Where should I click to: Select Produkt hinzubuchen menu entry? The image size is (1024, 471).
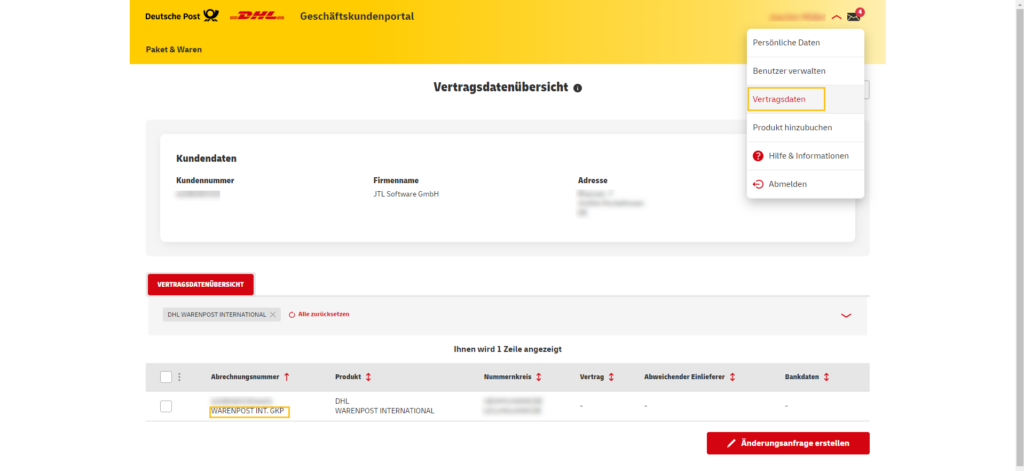coord(805,127)
